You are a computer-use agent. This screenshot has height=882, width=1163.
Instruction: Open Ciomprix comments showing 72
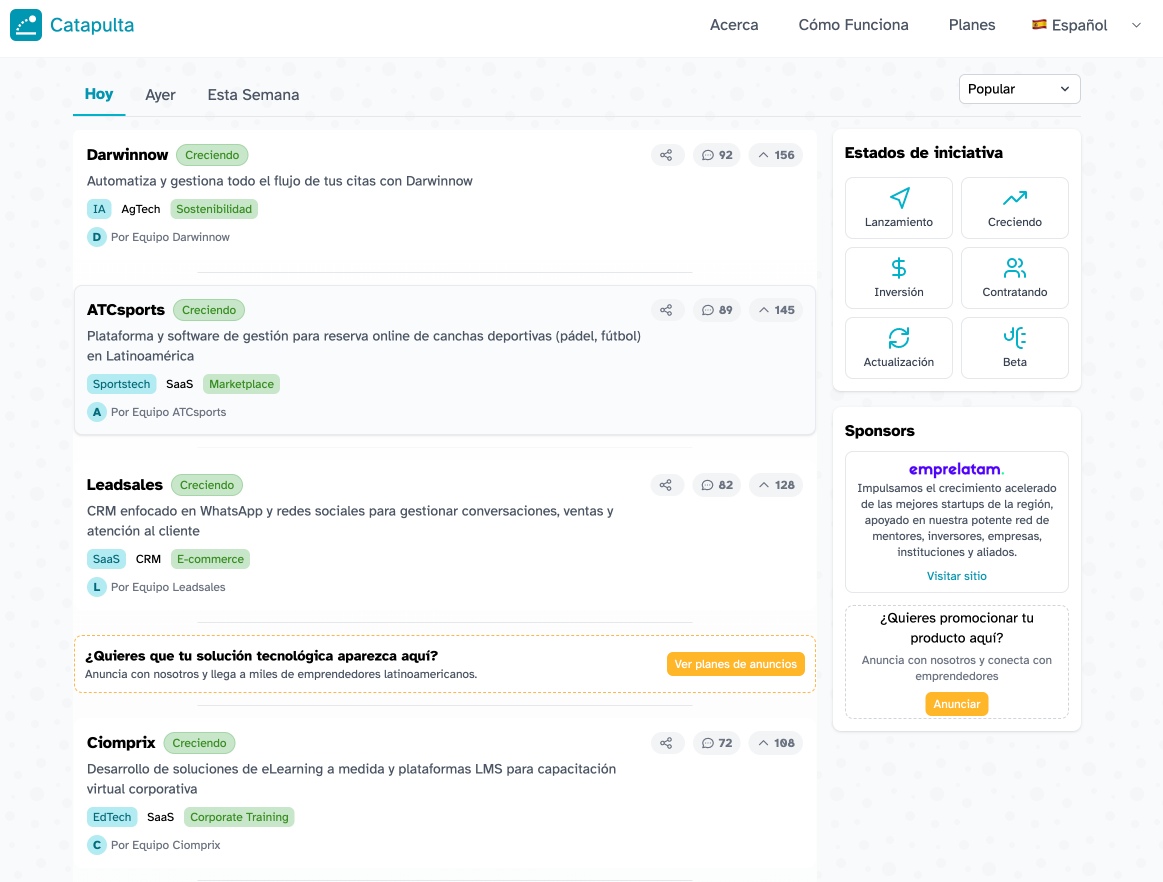tap(716, 743)
